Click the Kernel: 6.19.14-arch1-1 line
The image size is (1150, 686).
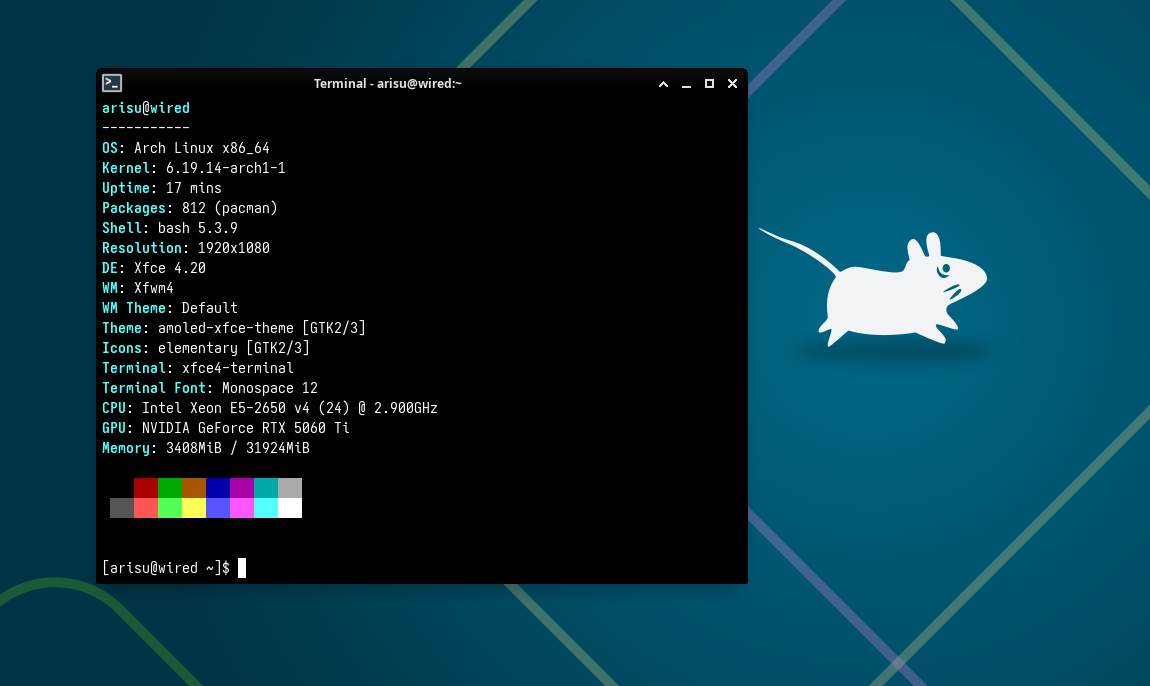coord(194,168)
